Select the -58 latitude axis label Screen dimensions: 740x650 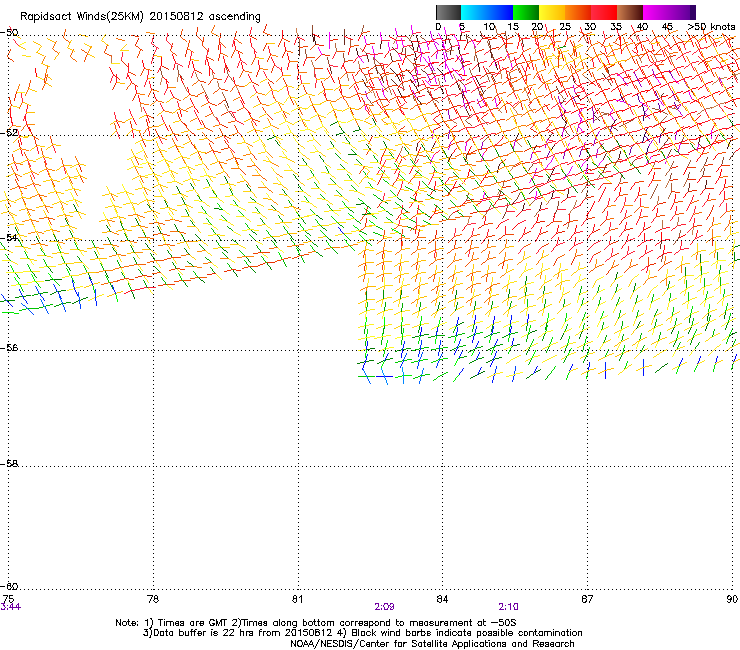pos(9,464)
